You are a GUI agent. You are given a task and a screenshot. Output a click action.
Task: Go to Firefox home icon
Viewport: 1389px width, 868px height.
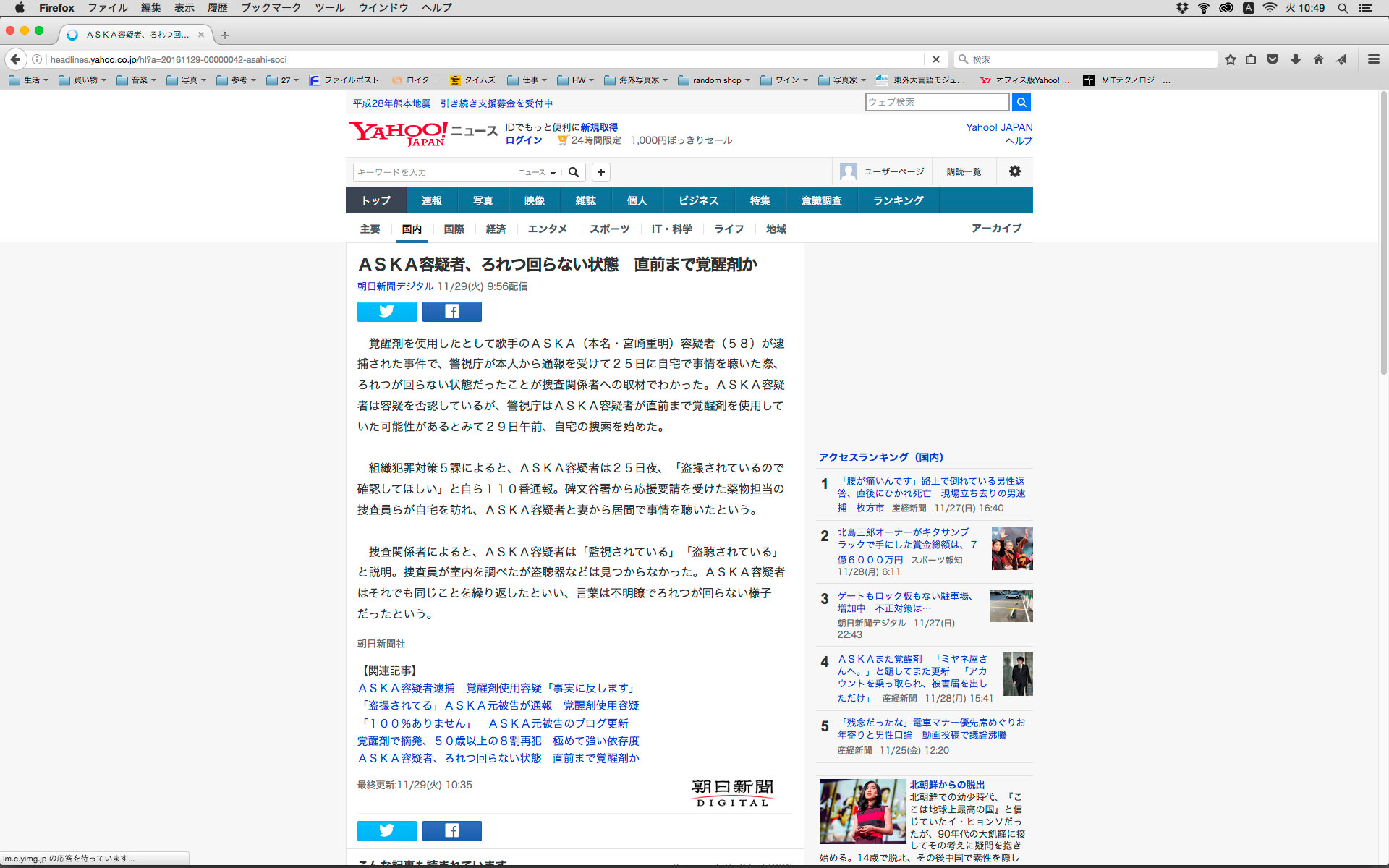1318,59
